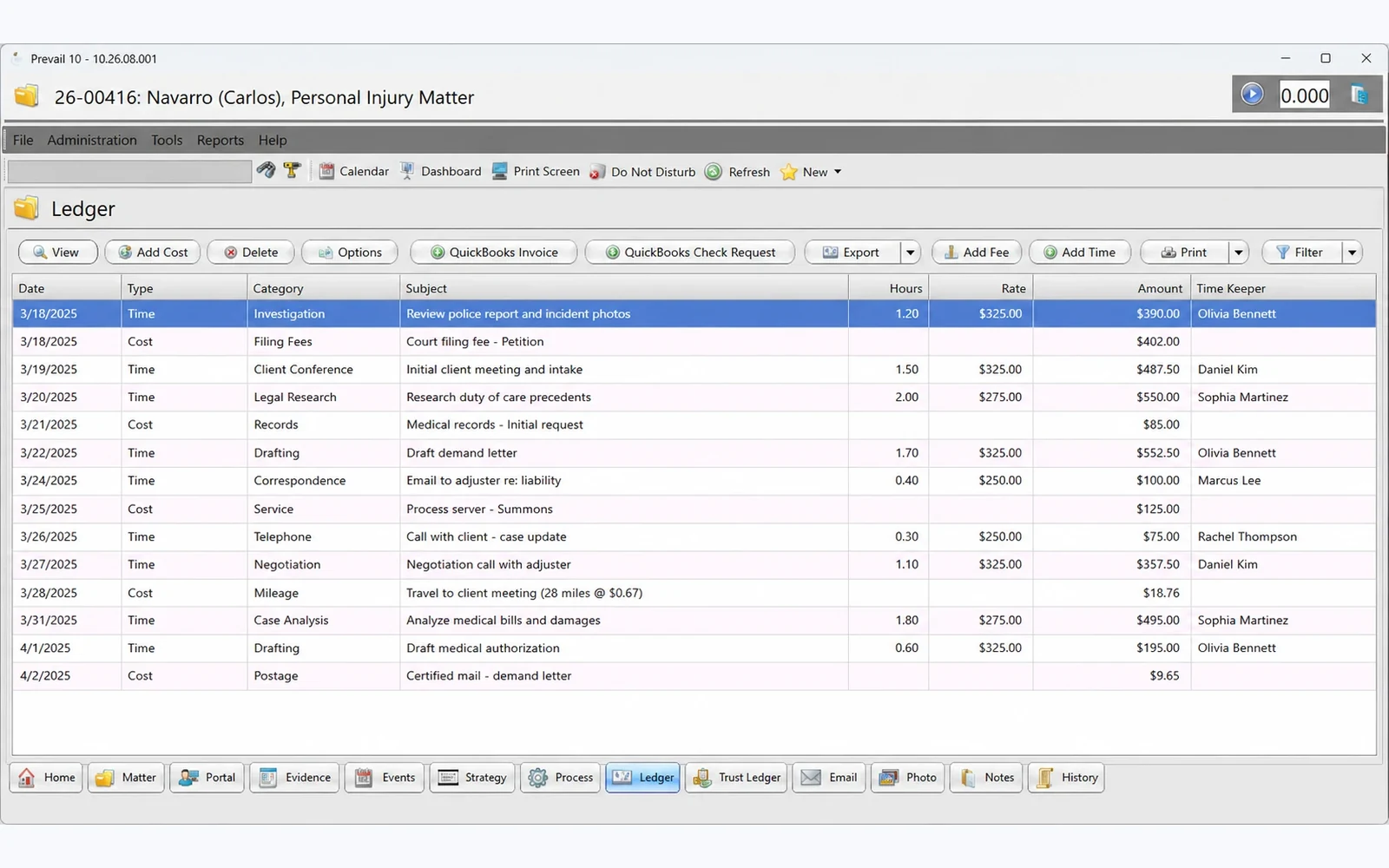Click the hammer tool icon in toolbar
This screenshot has width=1389, height=868.
293,171
